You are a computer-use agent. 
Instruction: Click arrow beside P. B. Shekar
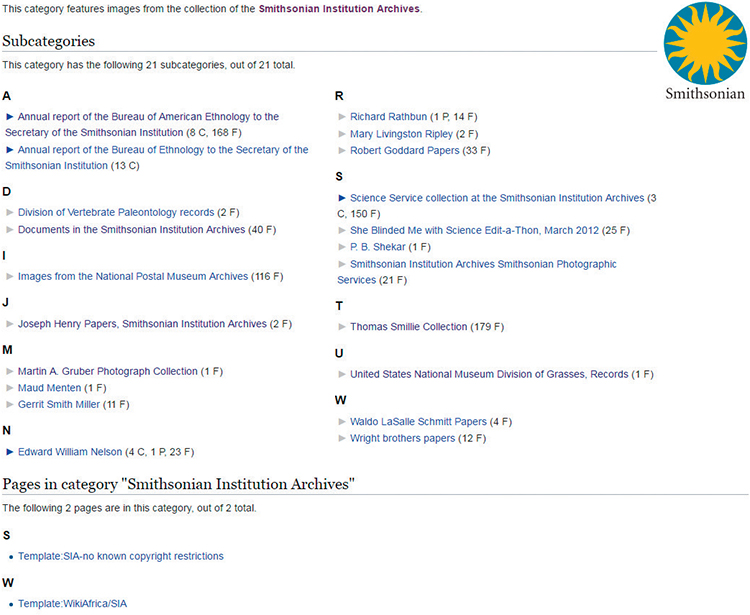coord(342,247)
